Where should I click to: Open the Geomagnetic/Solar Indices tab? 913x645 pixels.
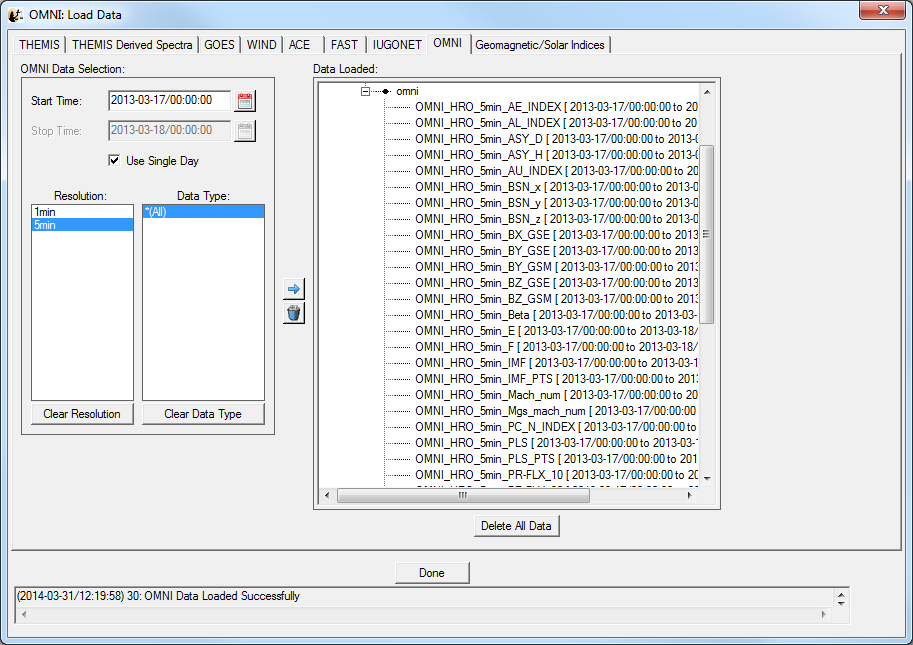pos(540,45)
